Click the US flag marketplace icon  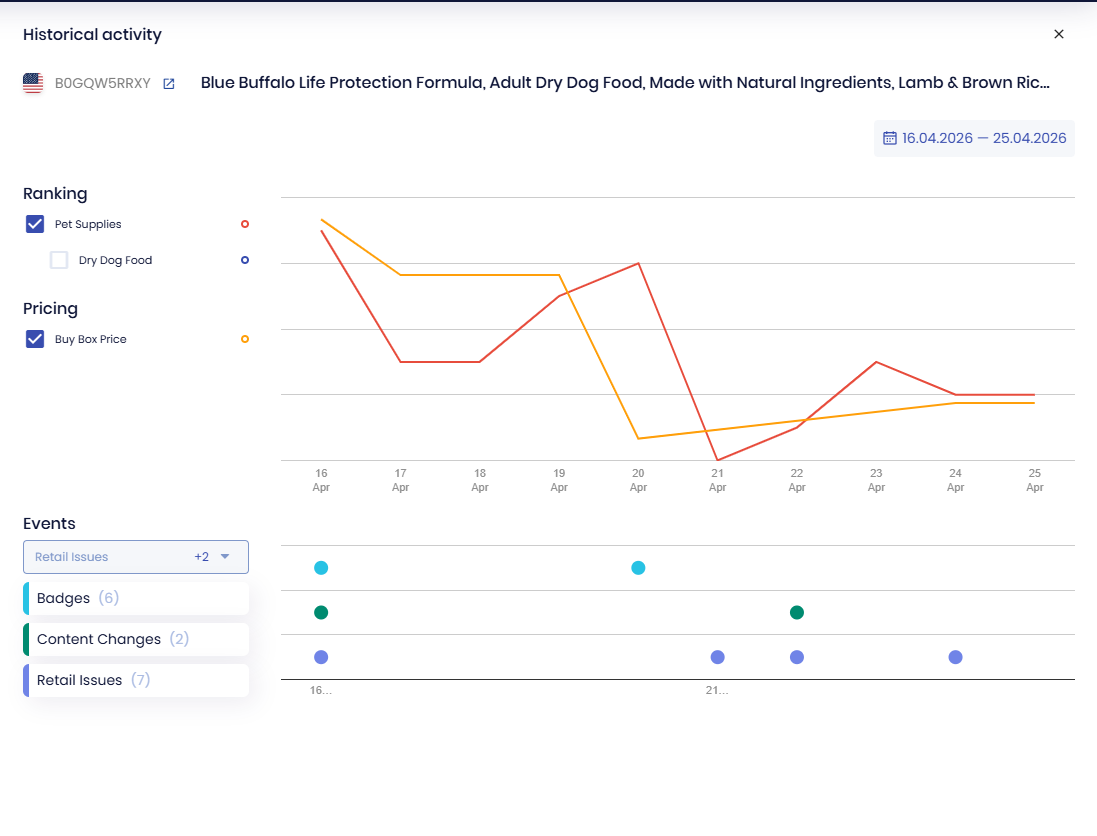click(x=33, y=84)
